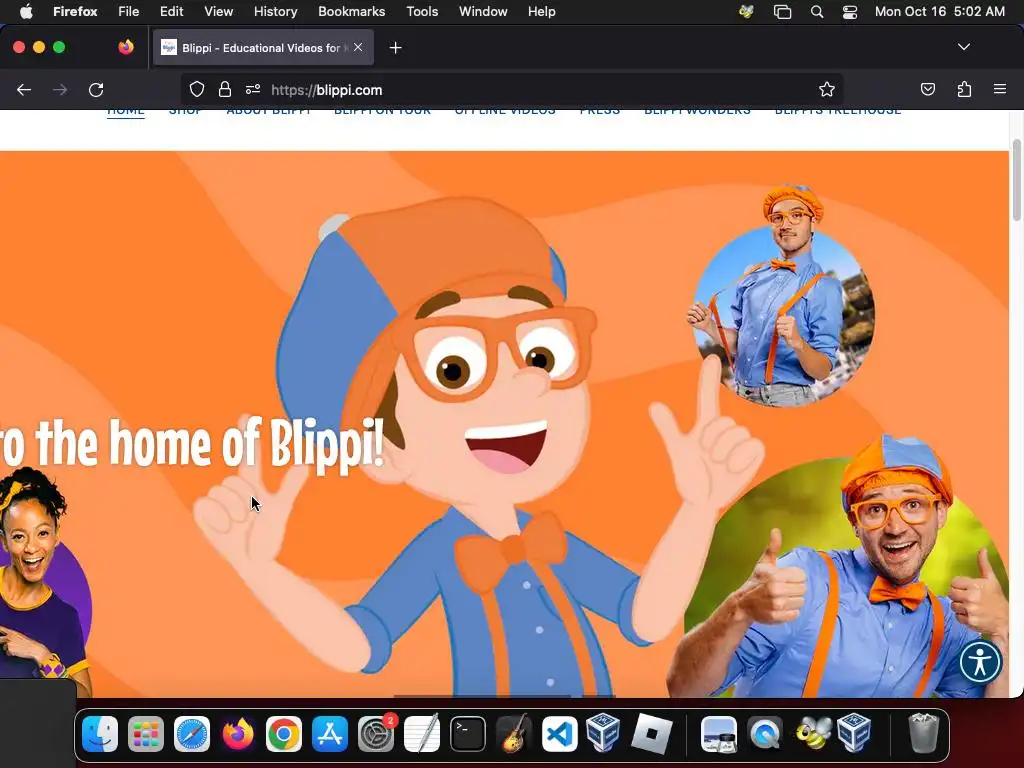Click the bee app in Dock
This screenshot has width=1024, height=768.
(813, 734)
